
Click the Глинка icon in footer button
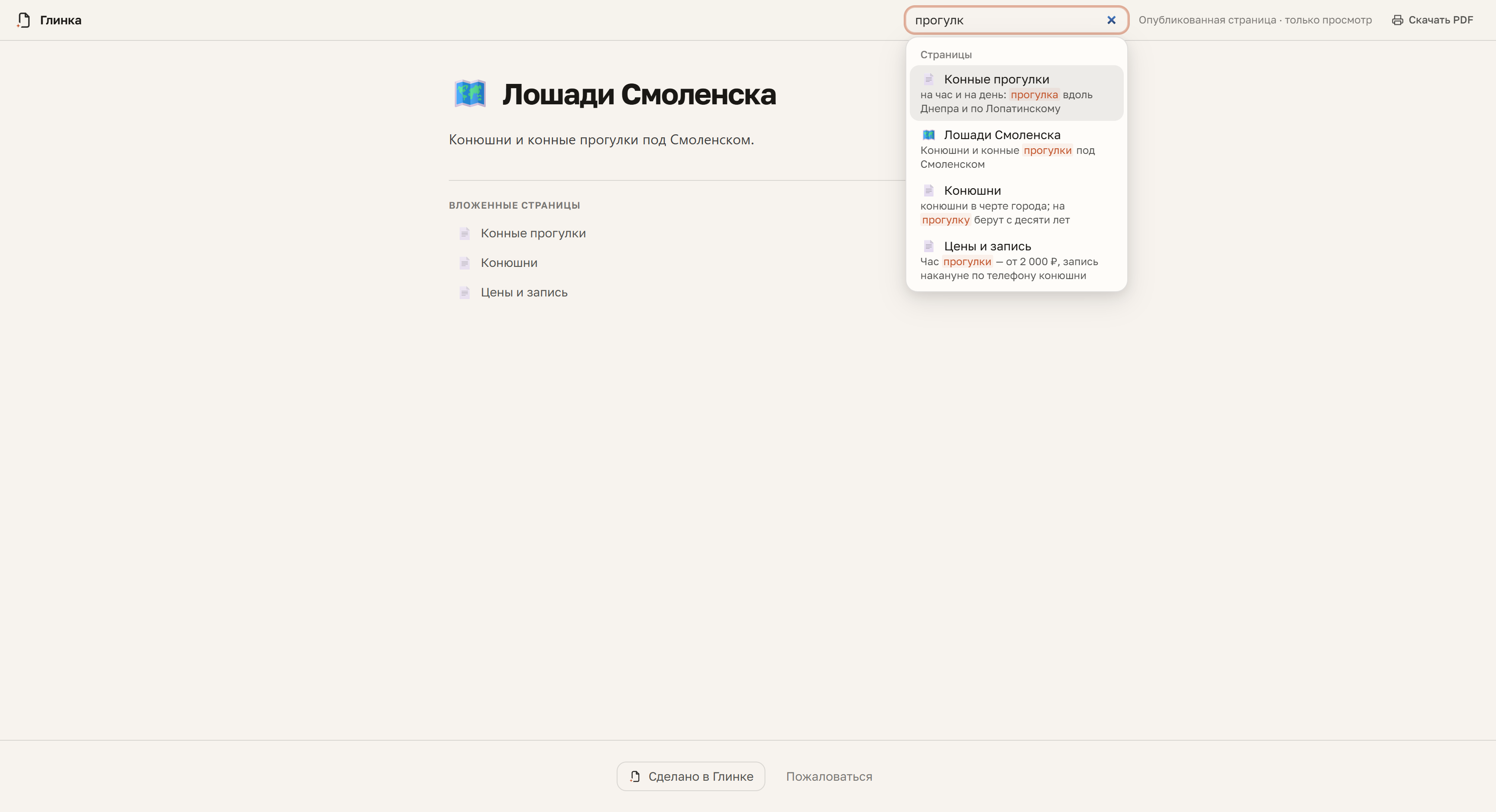[x=635, y=777]
